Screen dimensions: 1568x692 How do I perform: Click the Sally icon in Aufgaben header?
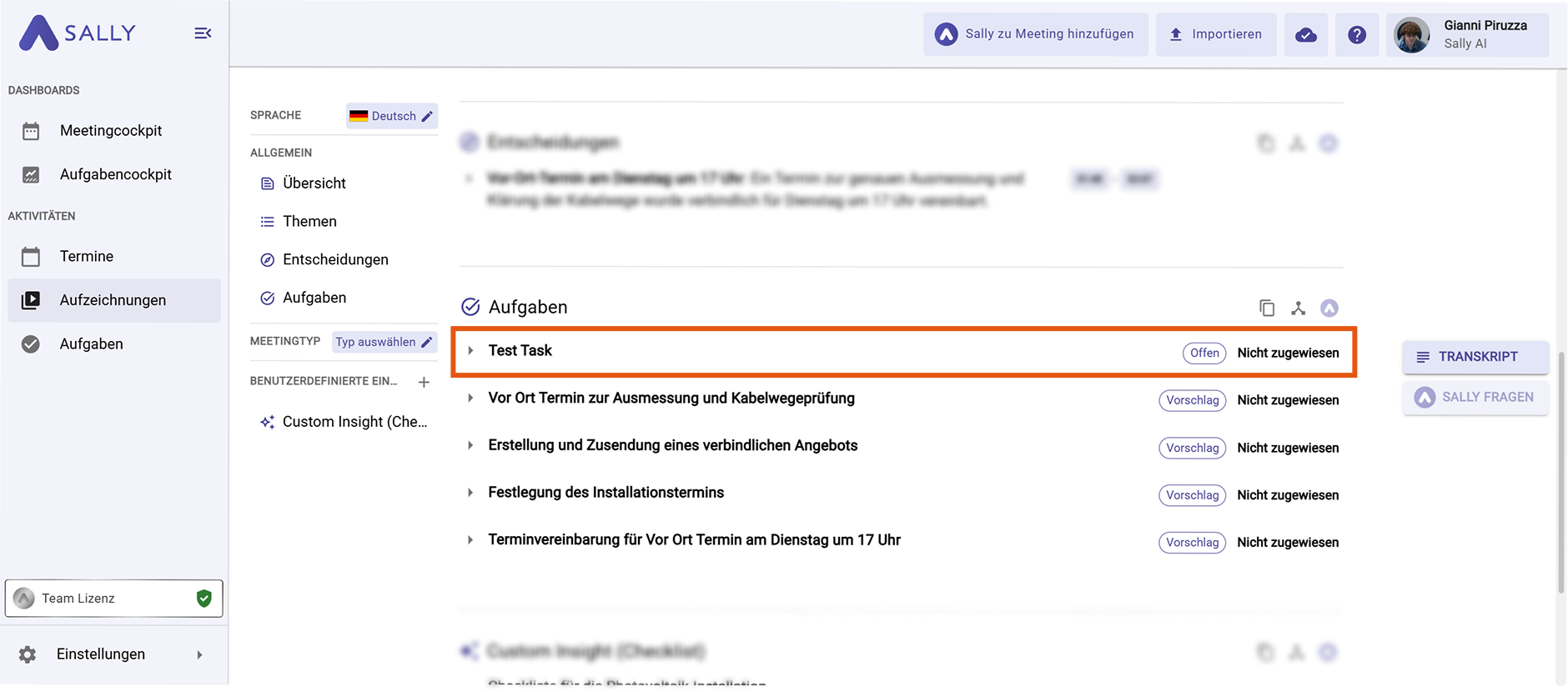(1329, 308)
